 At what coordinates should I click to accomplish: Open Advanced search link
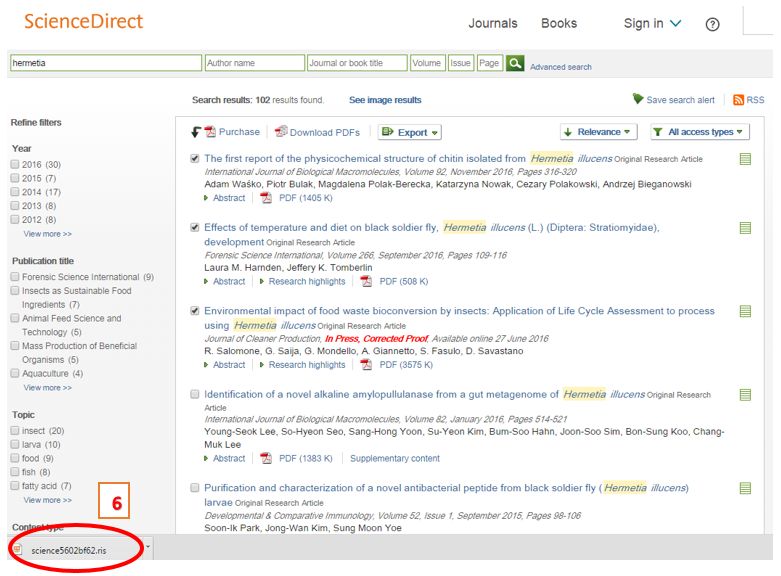tap(561, 67)
